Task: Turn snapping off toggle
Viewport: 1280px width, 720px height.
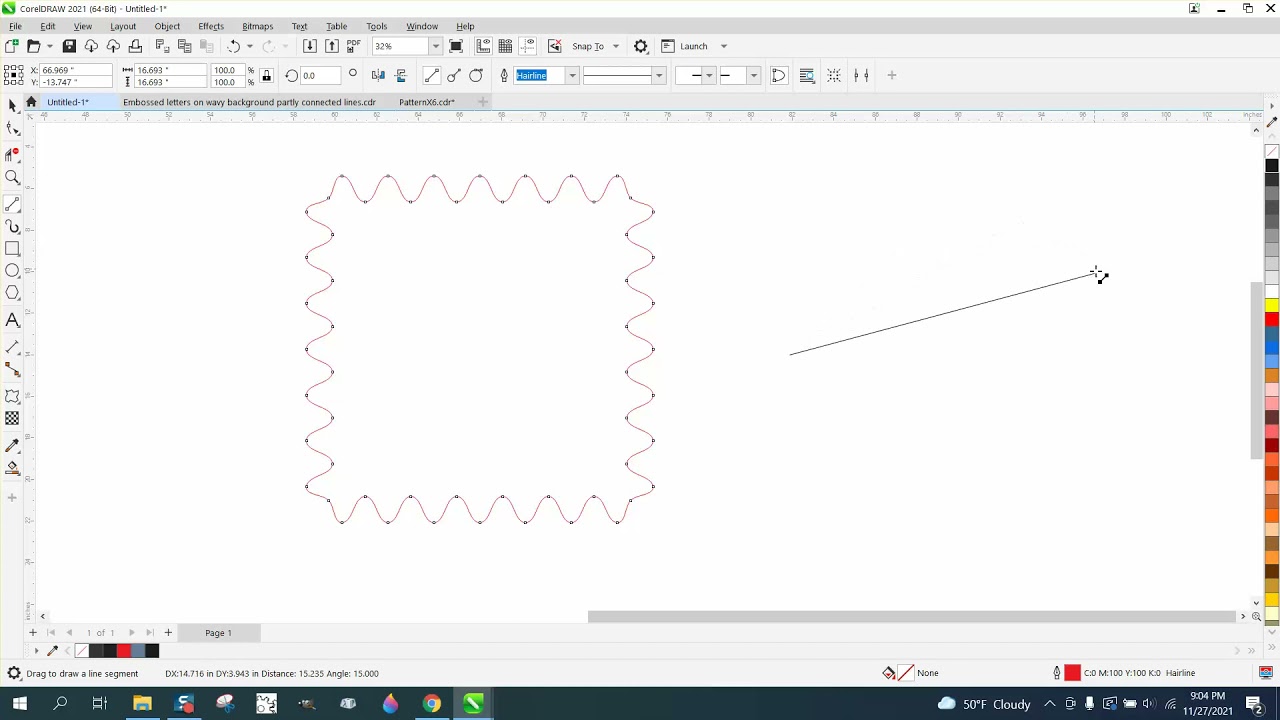Action: tap(555, 46)
